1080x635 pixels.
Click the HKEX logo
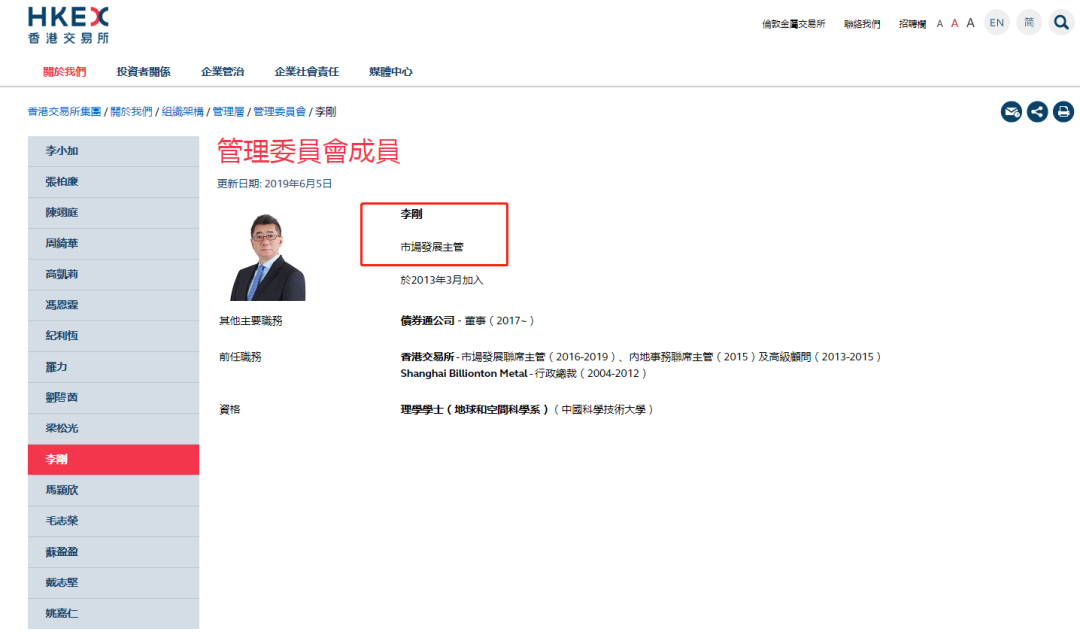(68, 25)
